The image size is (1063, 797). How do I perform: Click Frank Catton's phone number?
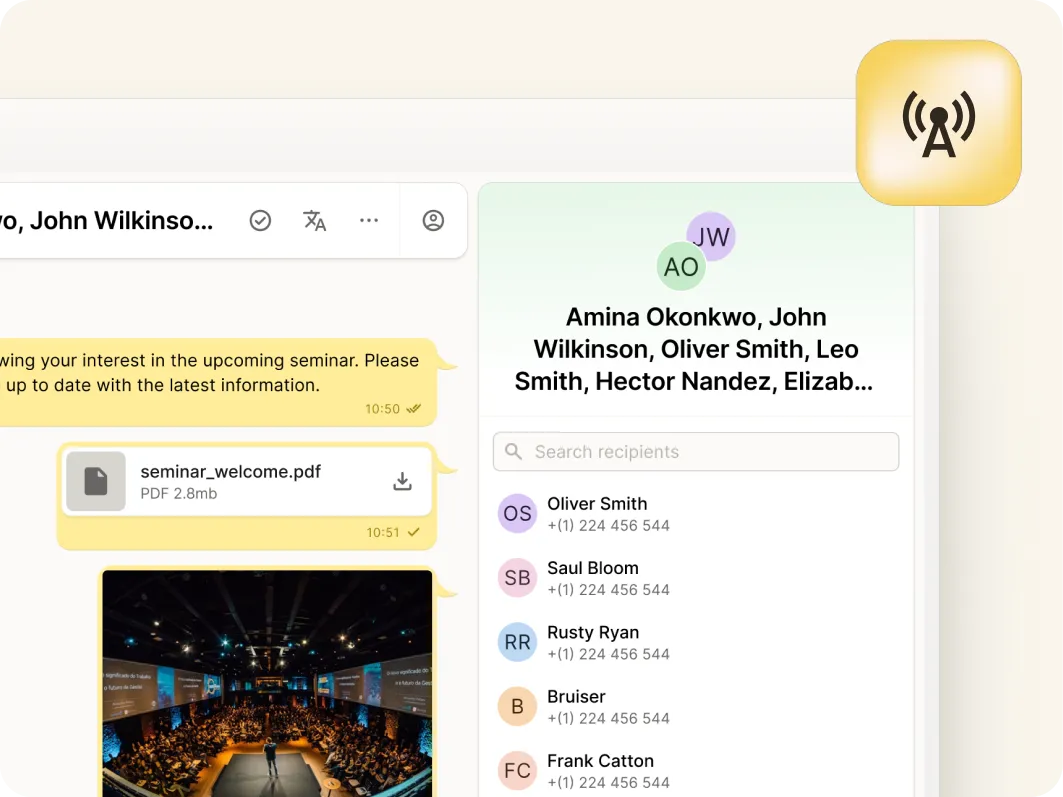click(609, 783)
